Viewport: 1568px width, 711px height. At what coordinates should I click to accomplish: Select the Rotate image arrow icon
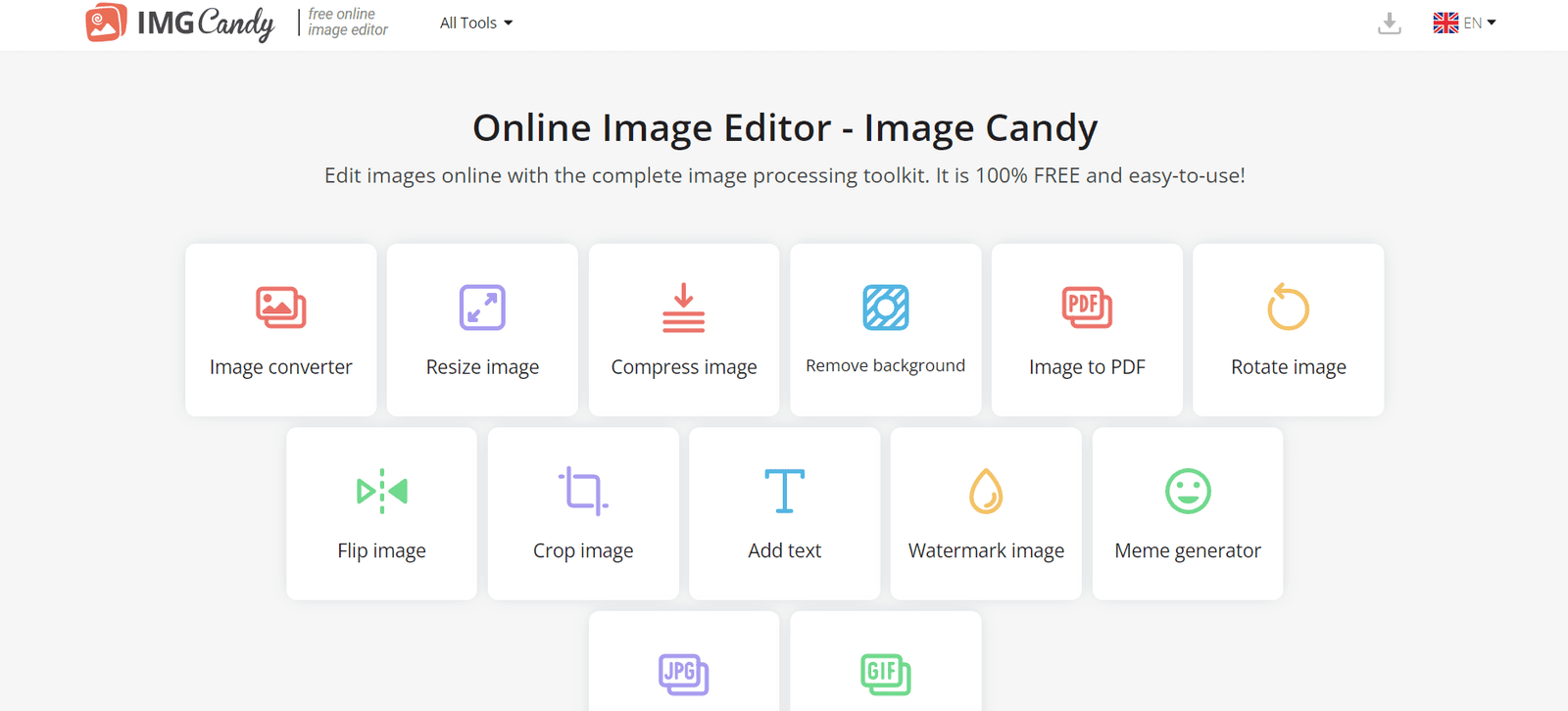[1288, 308]
